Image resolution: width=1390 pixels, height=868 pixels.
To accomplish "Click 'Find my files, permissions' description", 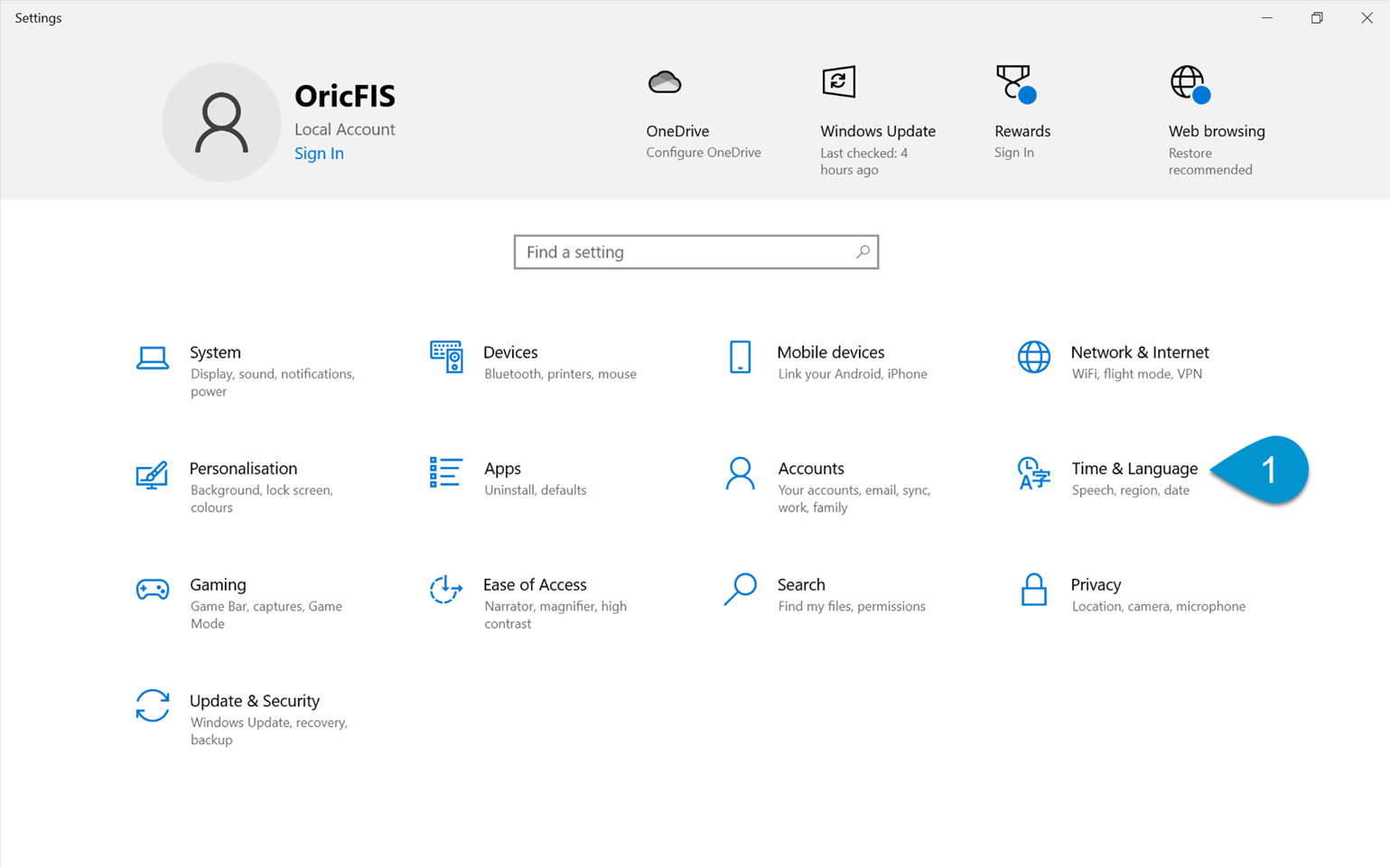I will click(x=852, y=606).
